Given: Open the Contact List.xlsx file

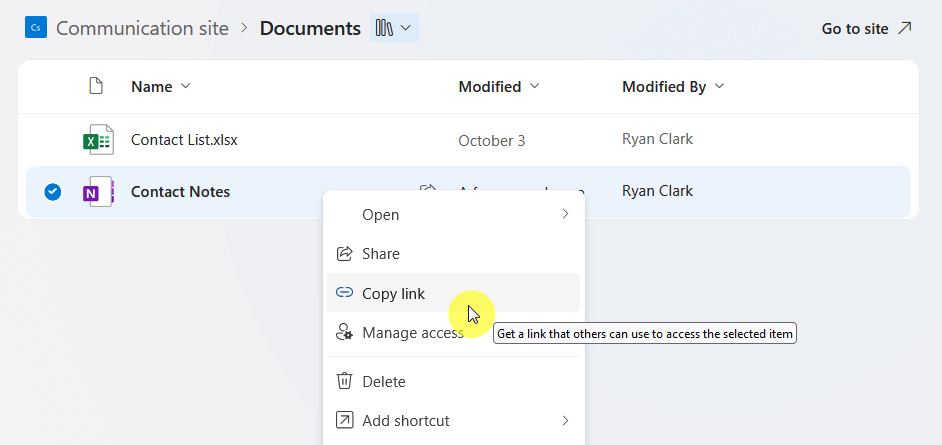Looking at the screenshot, I should 184,139.
